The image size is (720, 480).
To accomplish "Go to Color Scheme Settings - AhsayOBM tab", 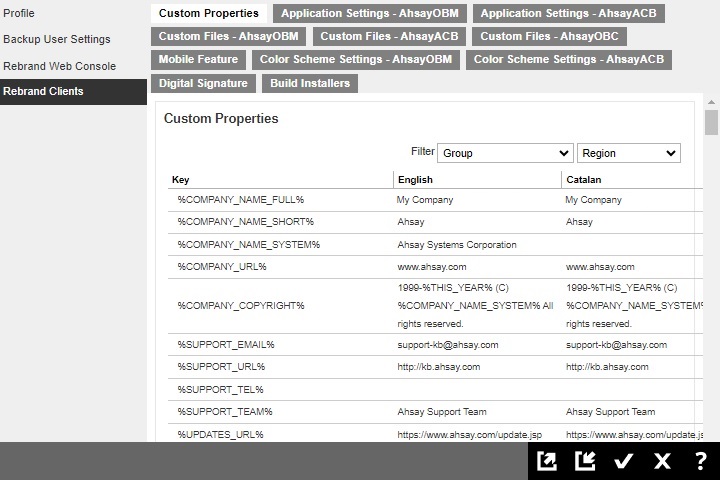I will (x=356, y=60).
